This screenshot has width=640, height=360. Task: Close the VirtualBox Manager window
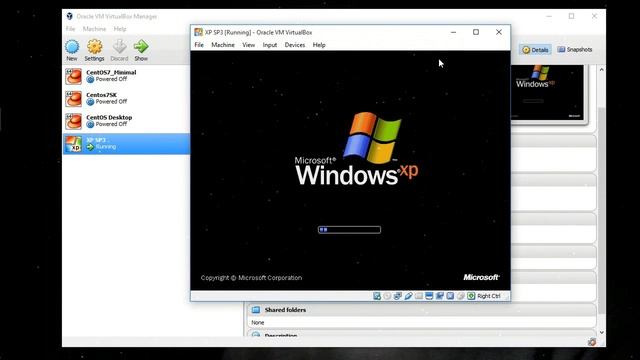tap(594, 16)
